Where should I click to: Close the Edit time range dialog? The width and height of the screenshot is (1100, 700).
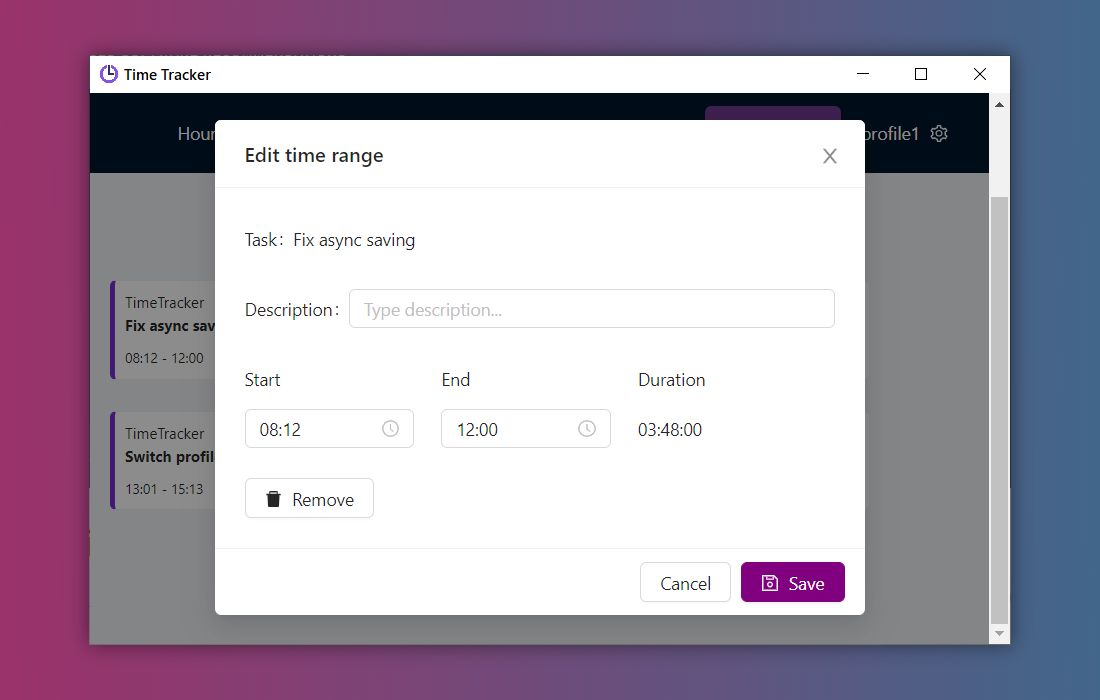point(830,156)
